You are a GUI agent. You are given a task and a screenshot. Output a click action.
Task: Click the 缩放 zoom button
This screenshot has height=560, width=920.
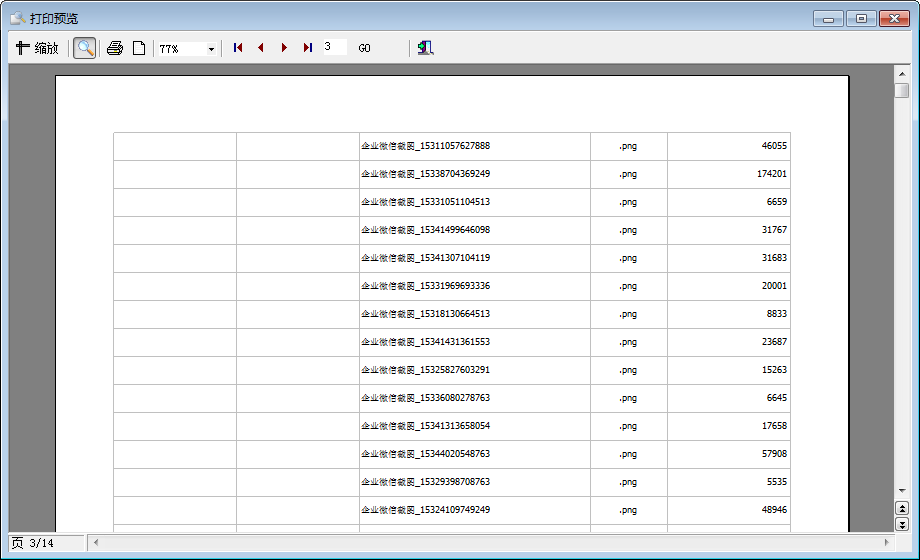(x=37, y=48)
